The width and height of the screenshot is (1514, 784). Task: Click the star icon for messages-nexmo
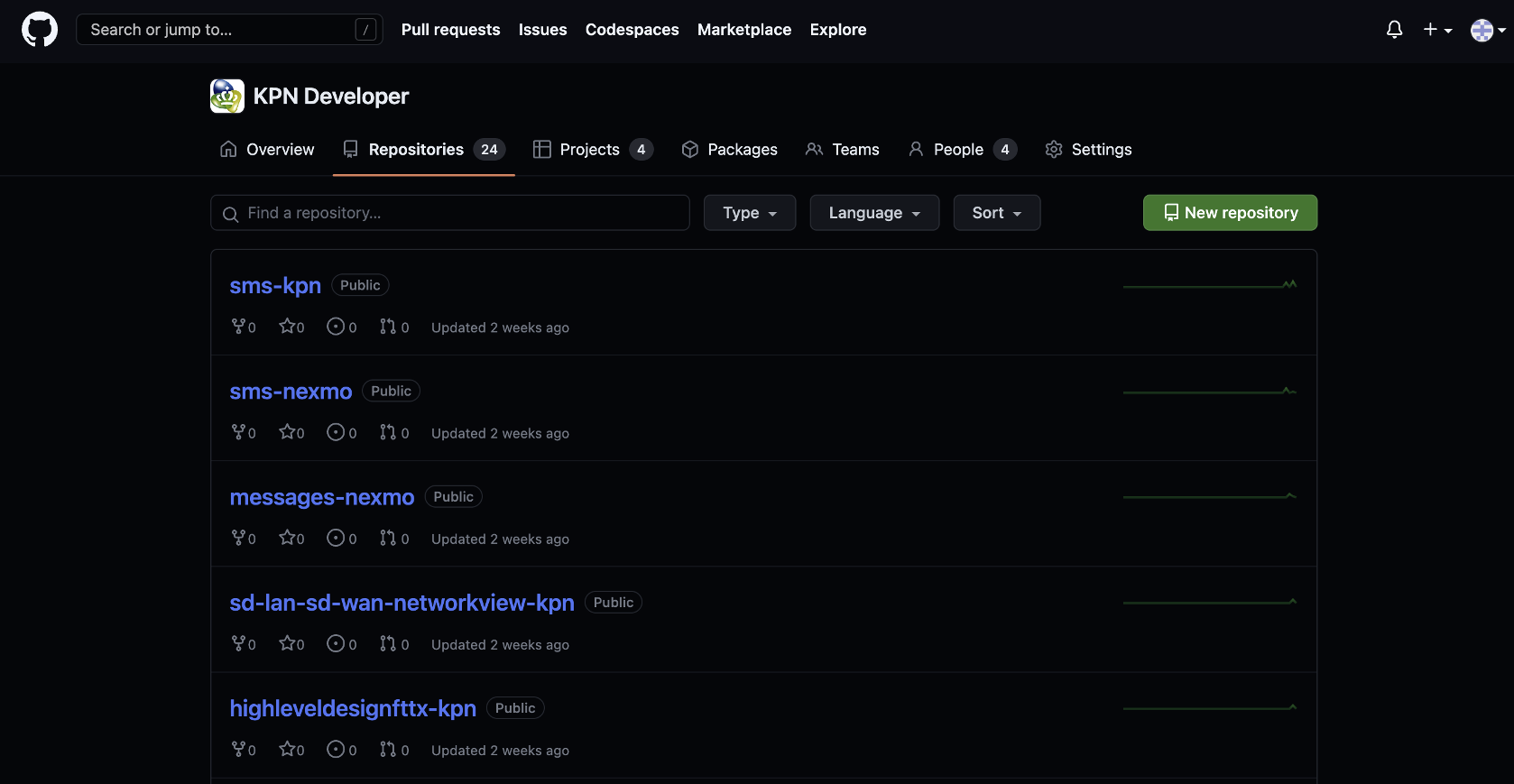[x=287, y=538]
